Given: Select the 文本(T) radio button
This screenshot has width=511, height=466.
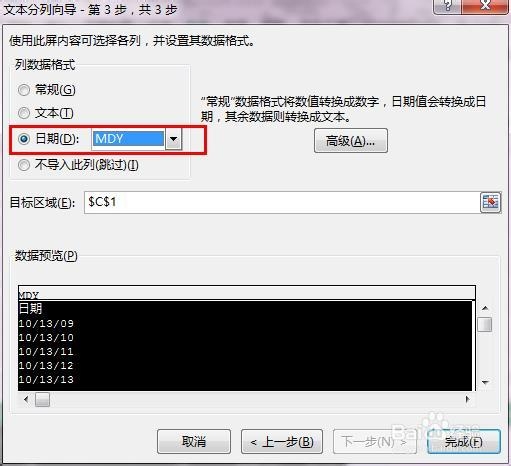Looking at the screenshot, I should (x=24, y=113).
